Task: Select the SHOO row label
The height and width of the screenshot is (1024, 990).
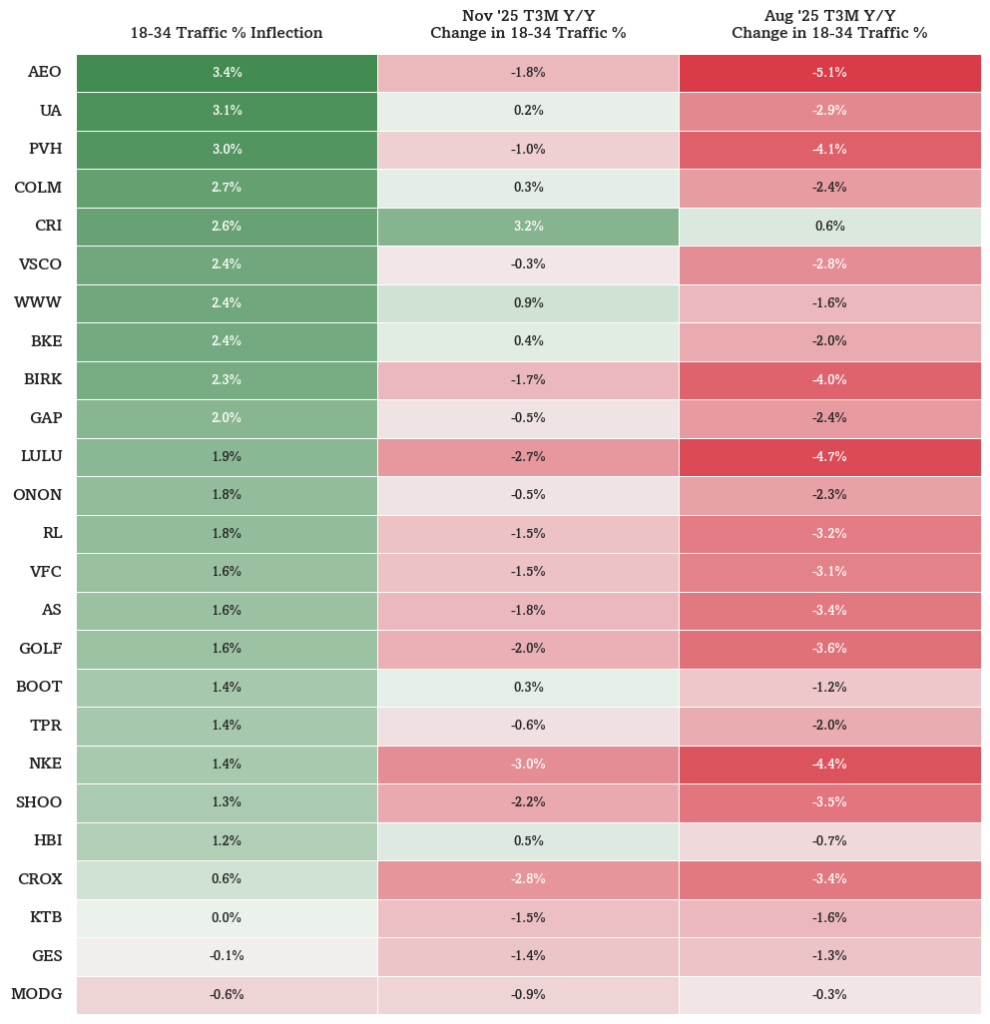Action: [x=39, y=802]
